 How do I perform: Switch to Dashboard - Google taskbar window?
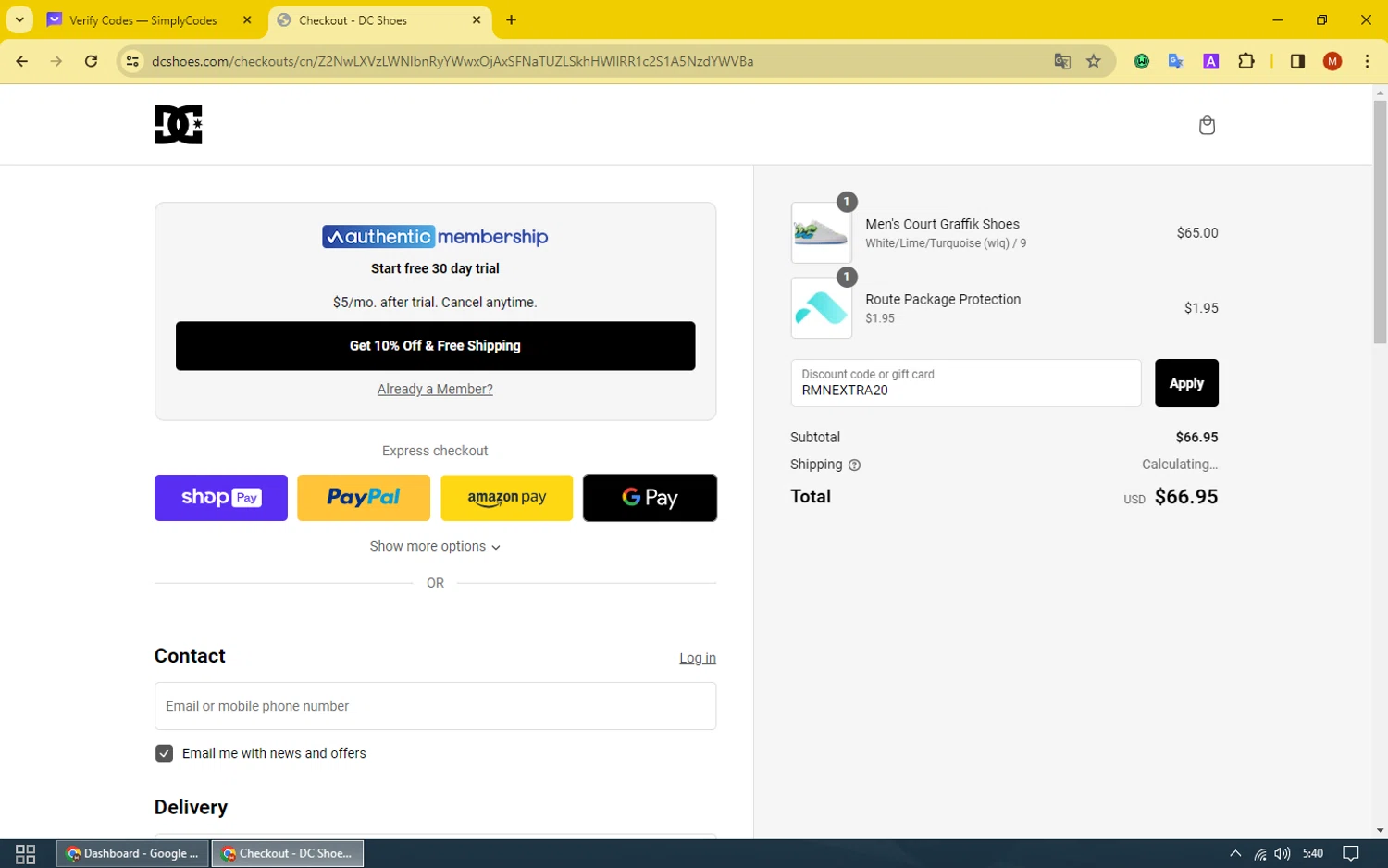click(132, 853)
